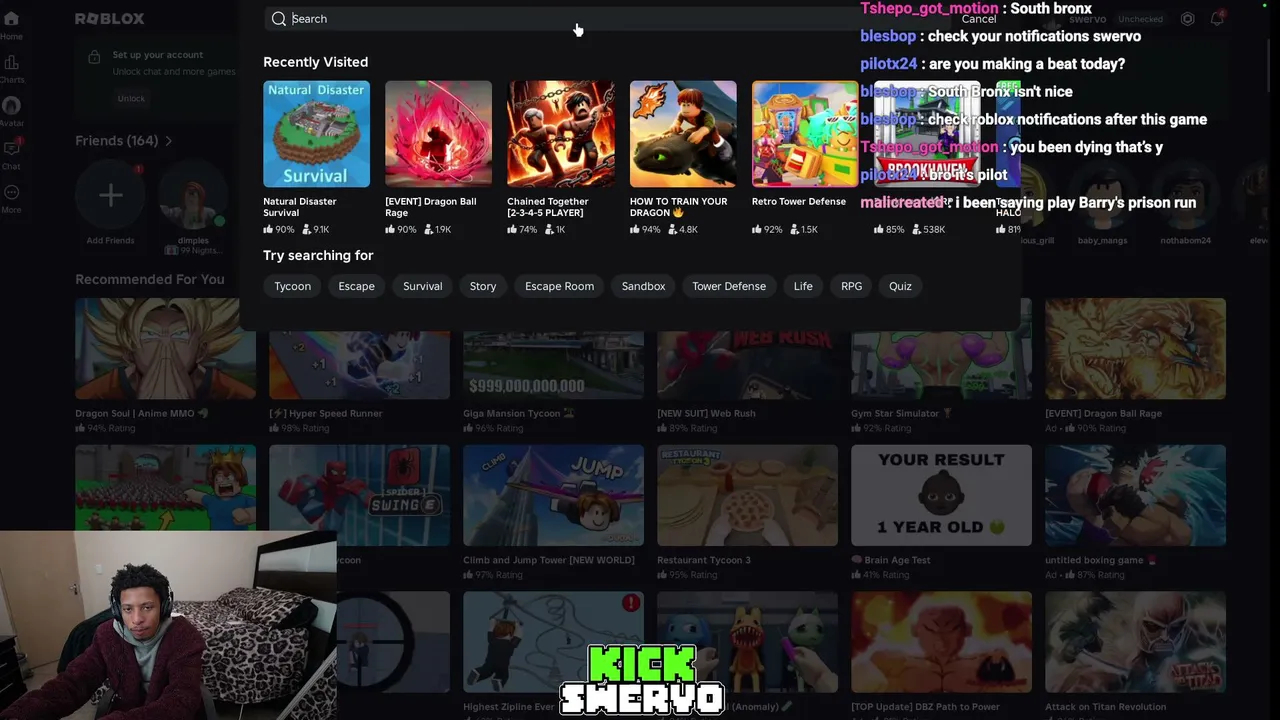Open the Hyper Speed Runner thumbnail
This screenshot has width=1280, height=720.
(359, 349)
